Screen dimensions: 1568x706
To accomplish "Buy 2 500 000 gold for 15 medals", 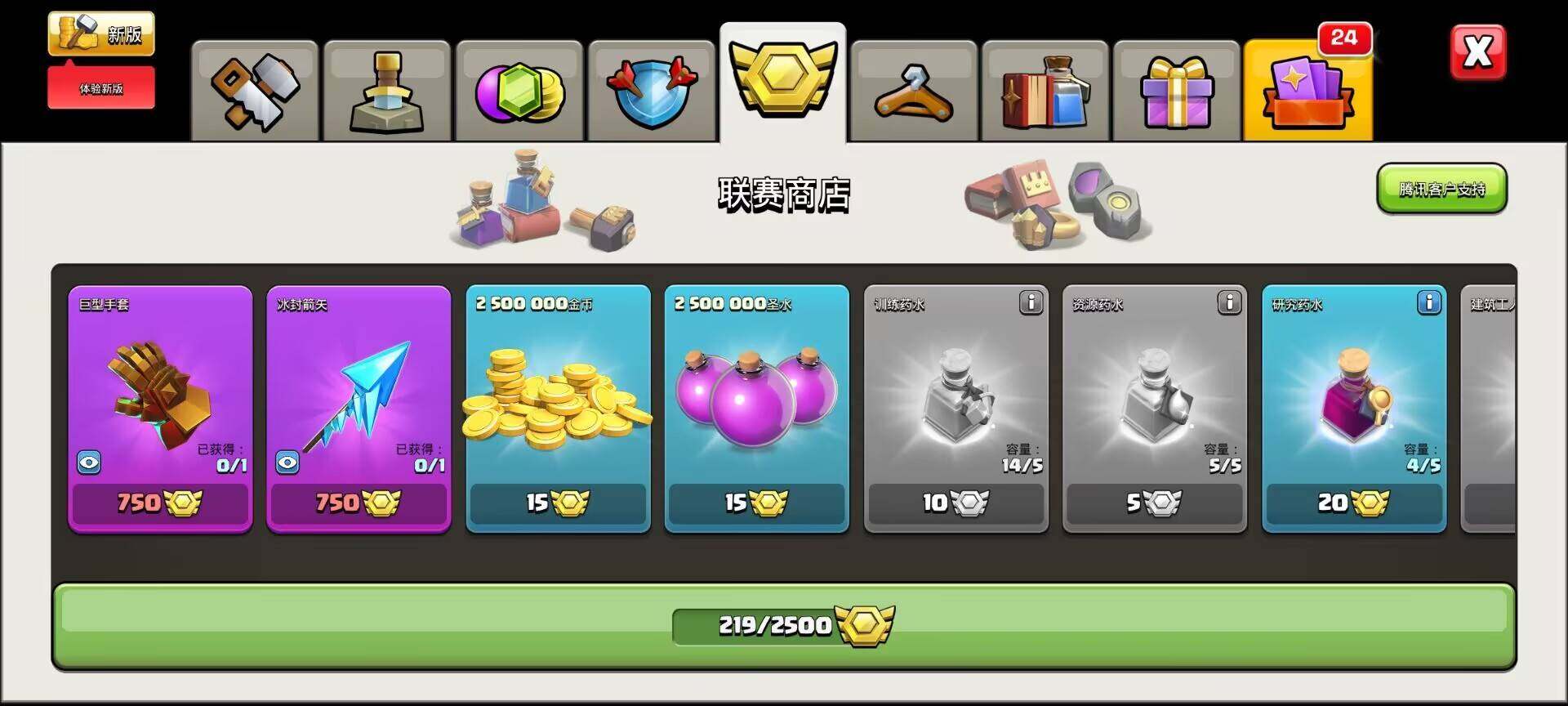I will coord(558,503).
